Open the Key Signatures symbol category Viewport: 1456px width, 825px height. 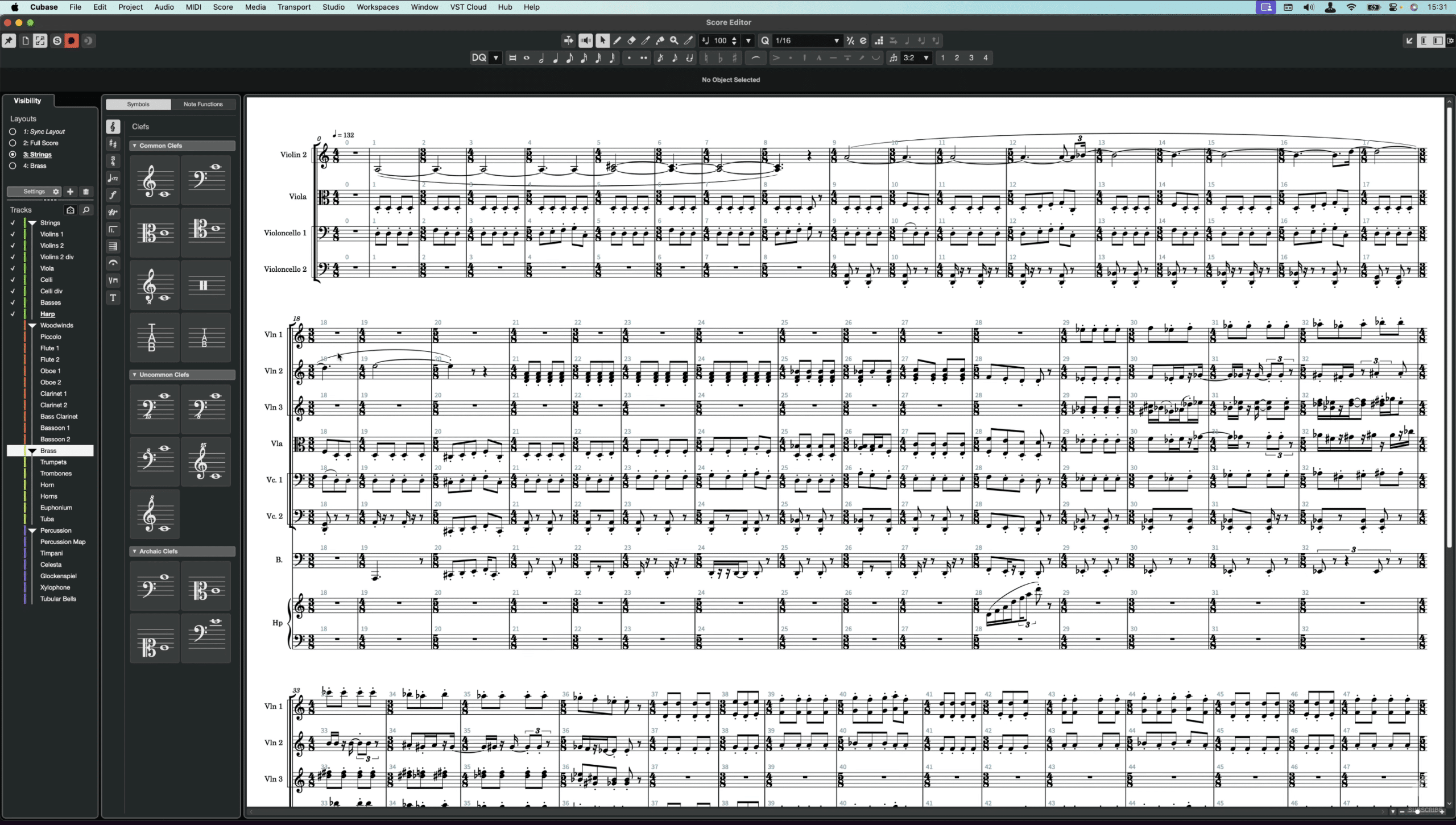(x=113, y=144)
